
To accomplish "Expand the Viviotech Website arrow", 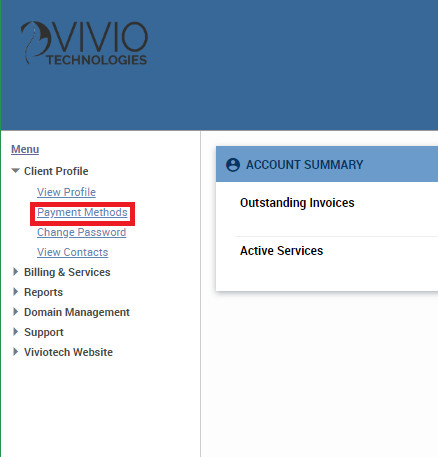I will 15,352.
